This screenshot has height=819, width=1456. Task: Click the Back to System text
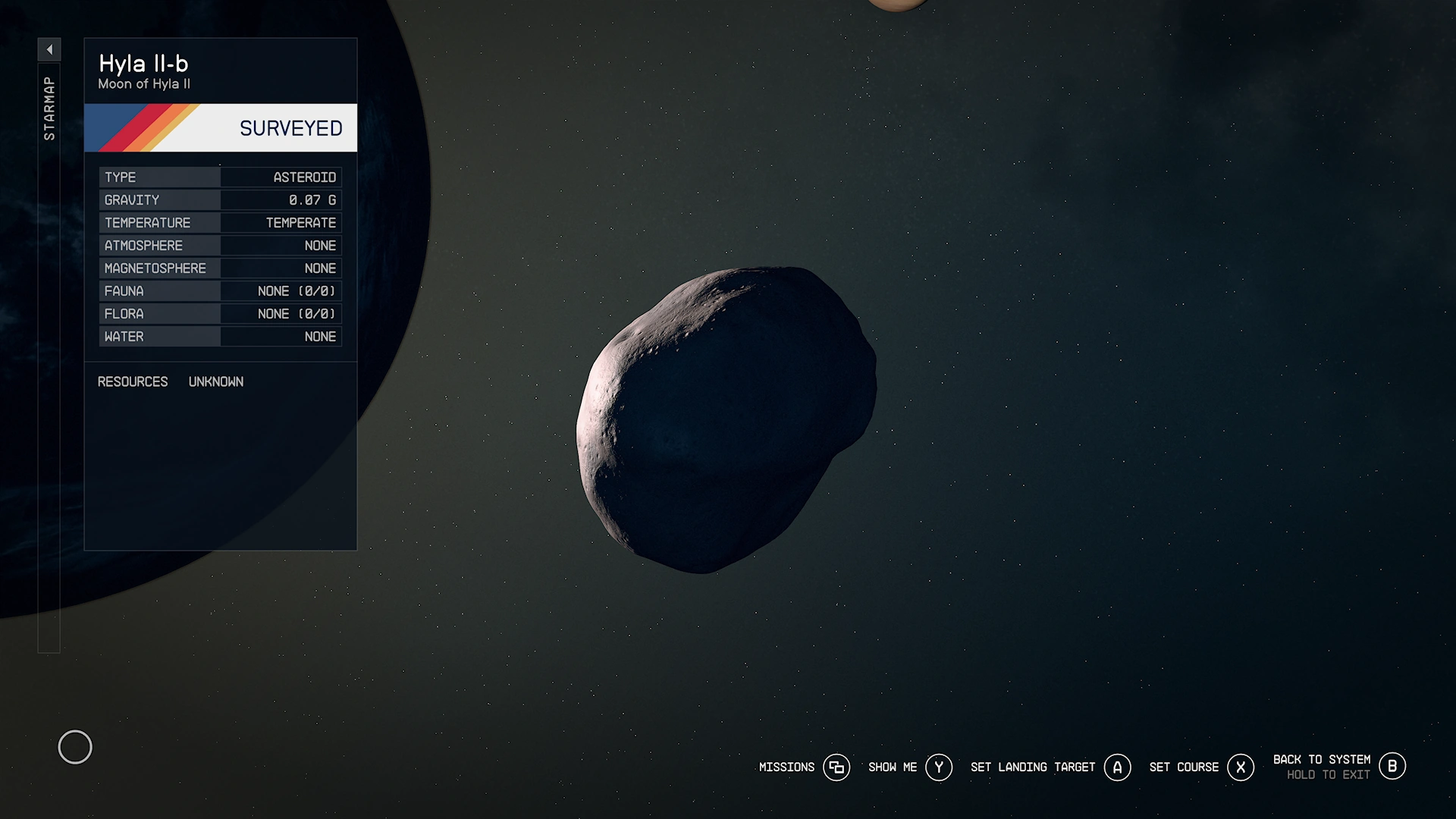1321,760
